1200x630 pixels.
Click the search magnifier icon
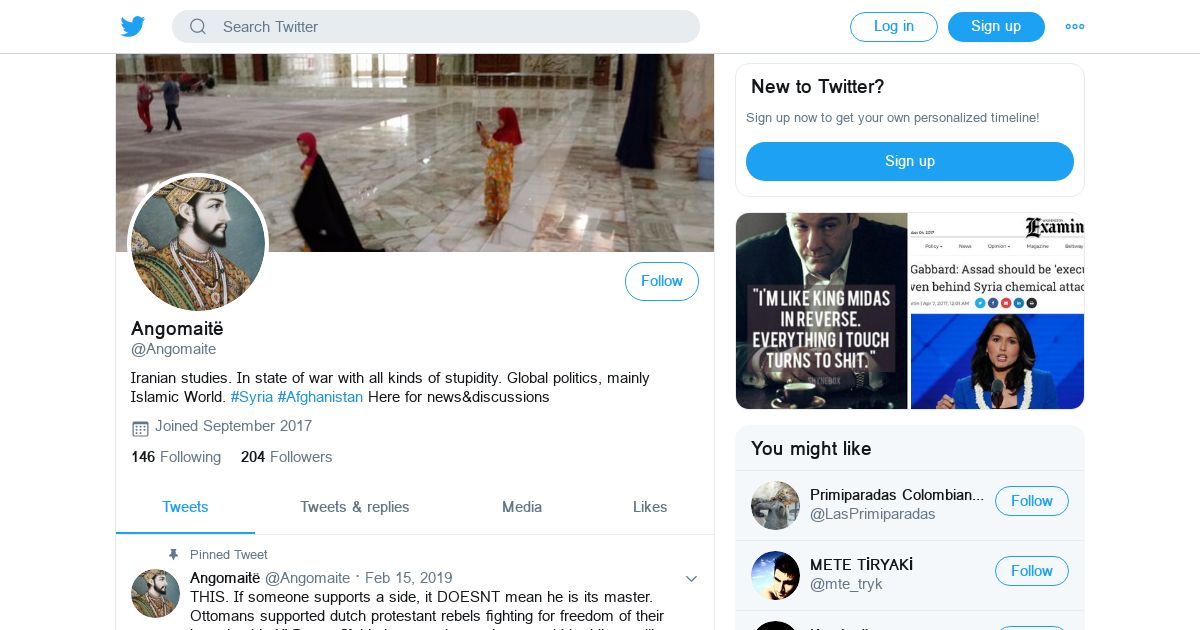coord(198,27)
